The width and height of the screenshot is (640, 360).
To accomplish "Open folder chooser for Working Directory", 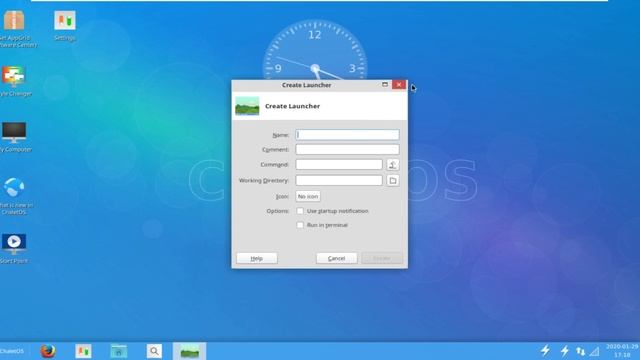I will tap(393, 180).
